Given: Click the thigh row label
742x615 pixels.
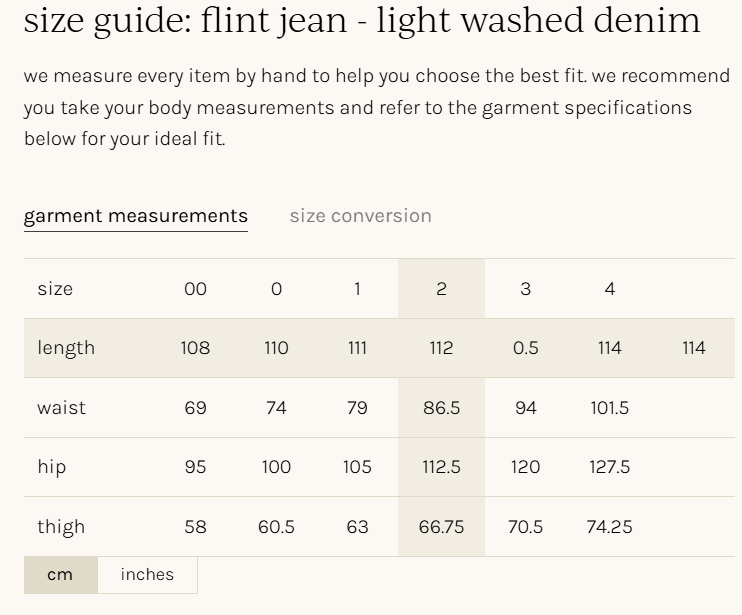Looking at the screenshot, I should point(61,527).
